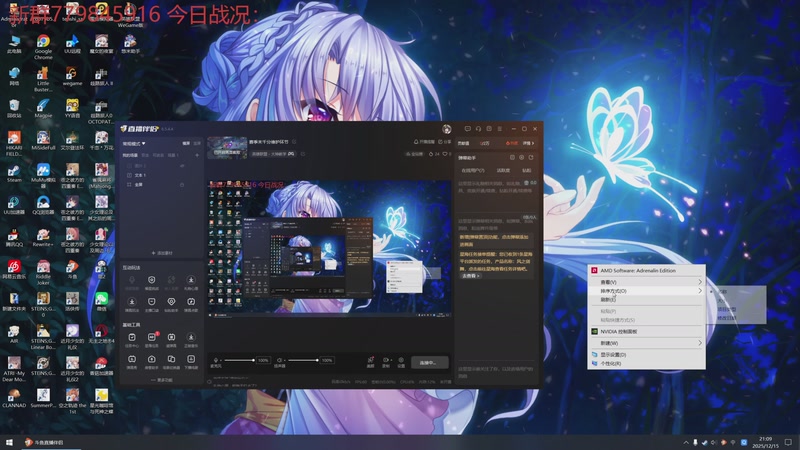The width and height of the screenshot is (800, 450).
Task: Open the streamer avatar profile
Action: (x=446, y=129)
